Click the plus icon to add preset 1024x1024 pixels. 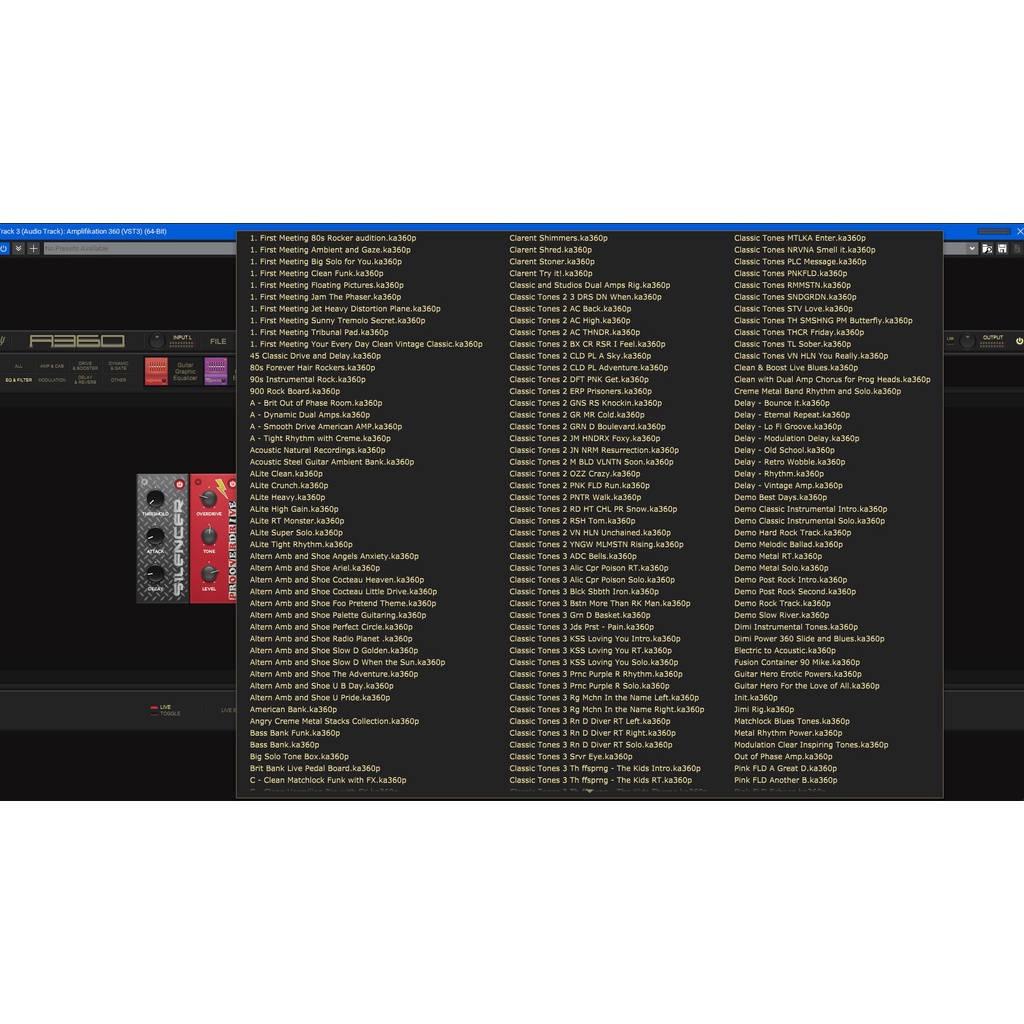point(33,249)
